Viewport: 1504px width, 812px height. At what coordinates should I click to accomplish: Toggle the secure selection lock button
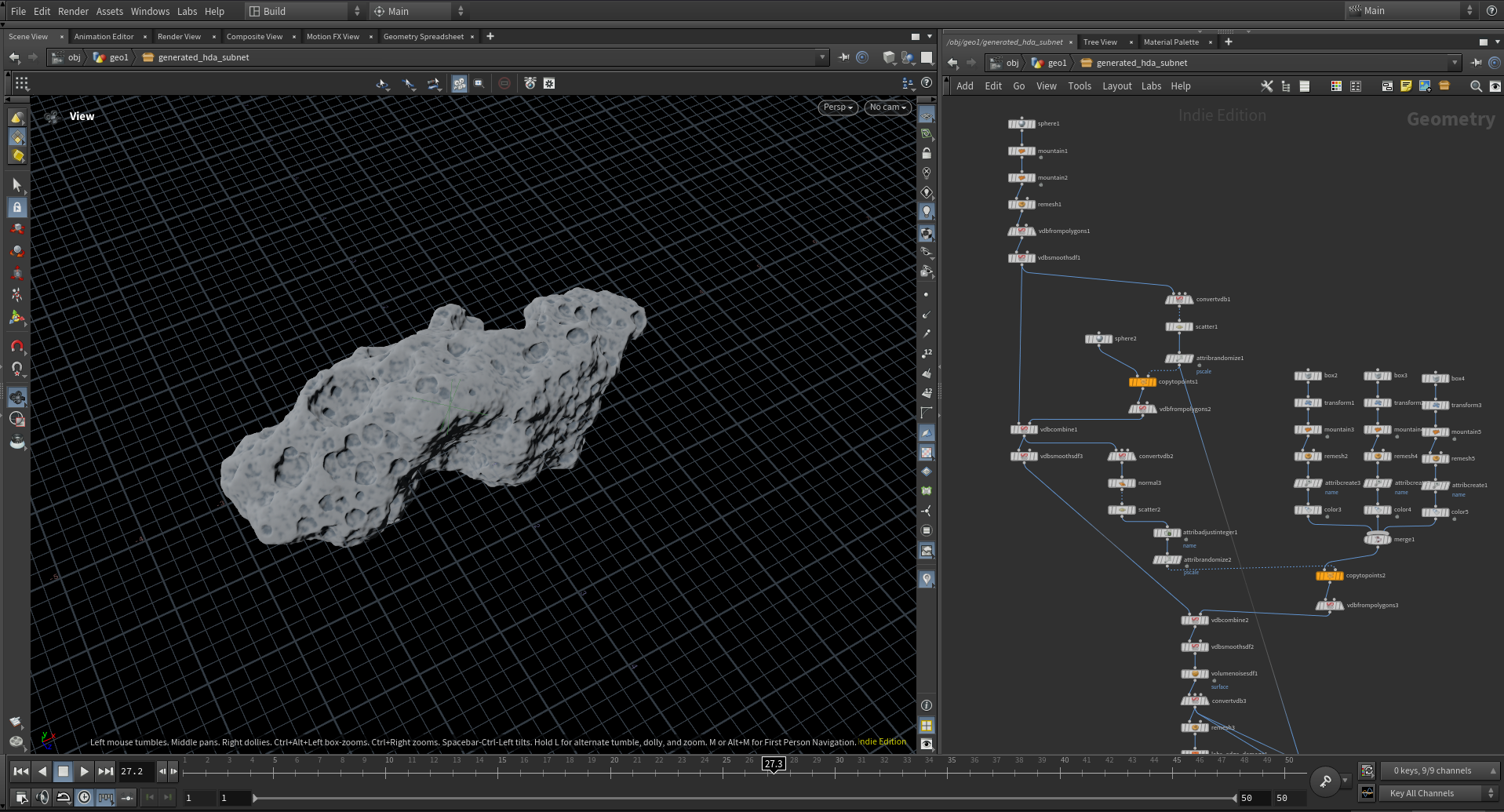pos(17,207)
